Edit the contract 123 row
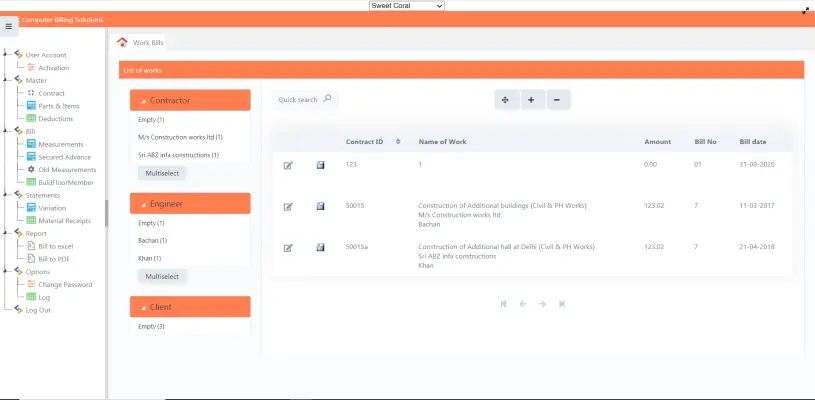The image size is (815, 400). [288, 165]
